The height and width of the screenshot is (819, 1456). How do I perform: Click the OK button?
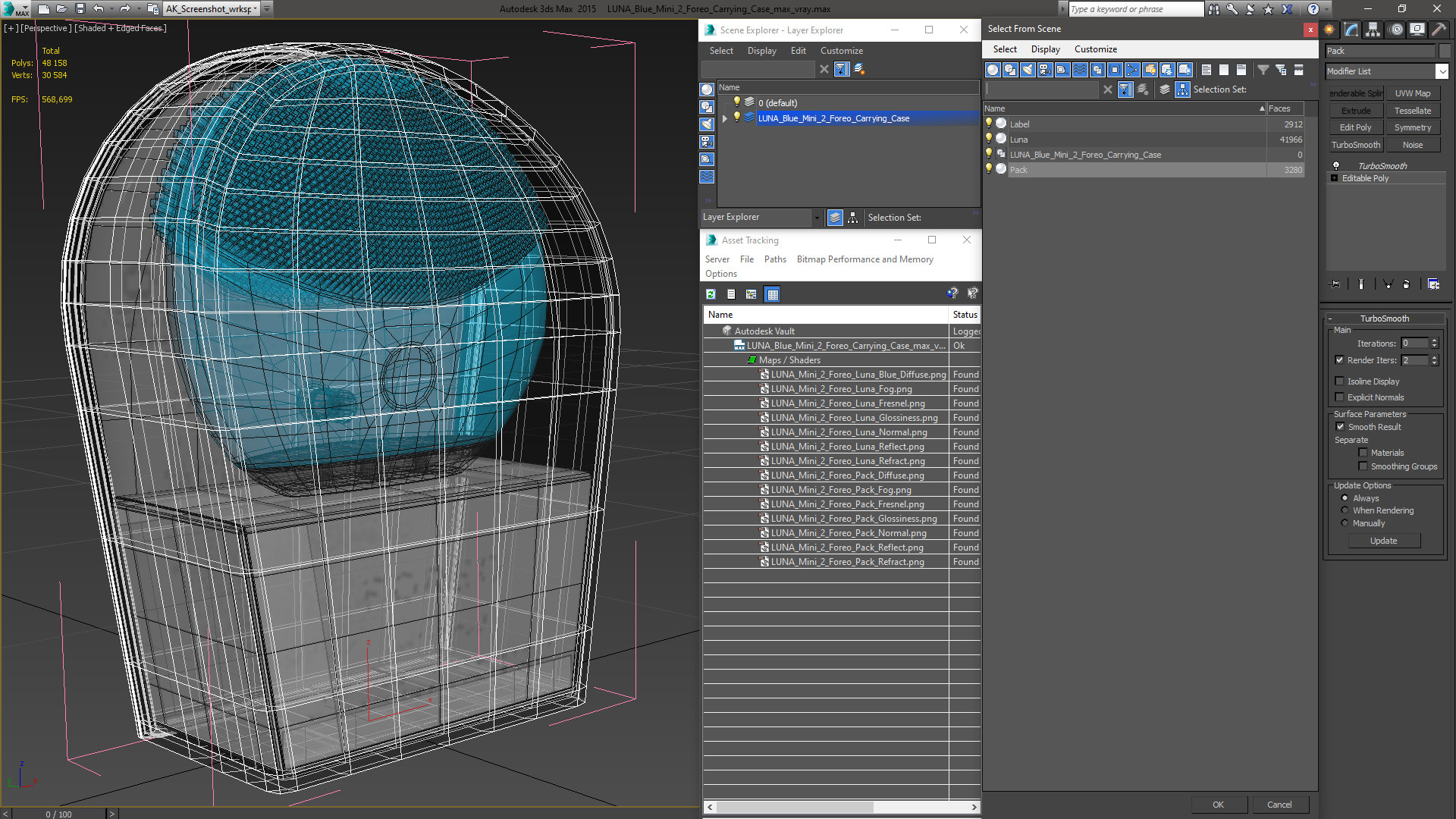point(1218,805)
